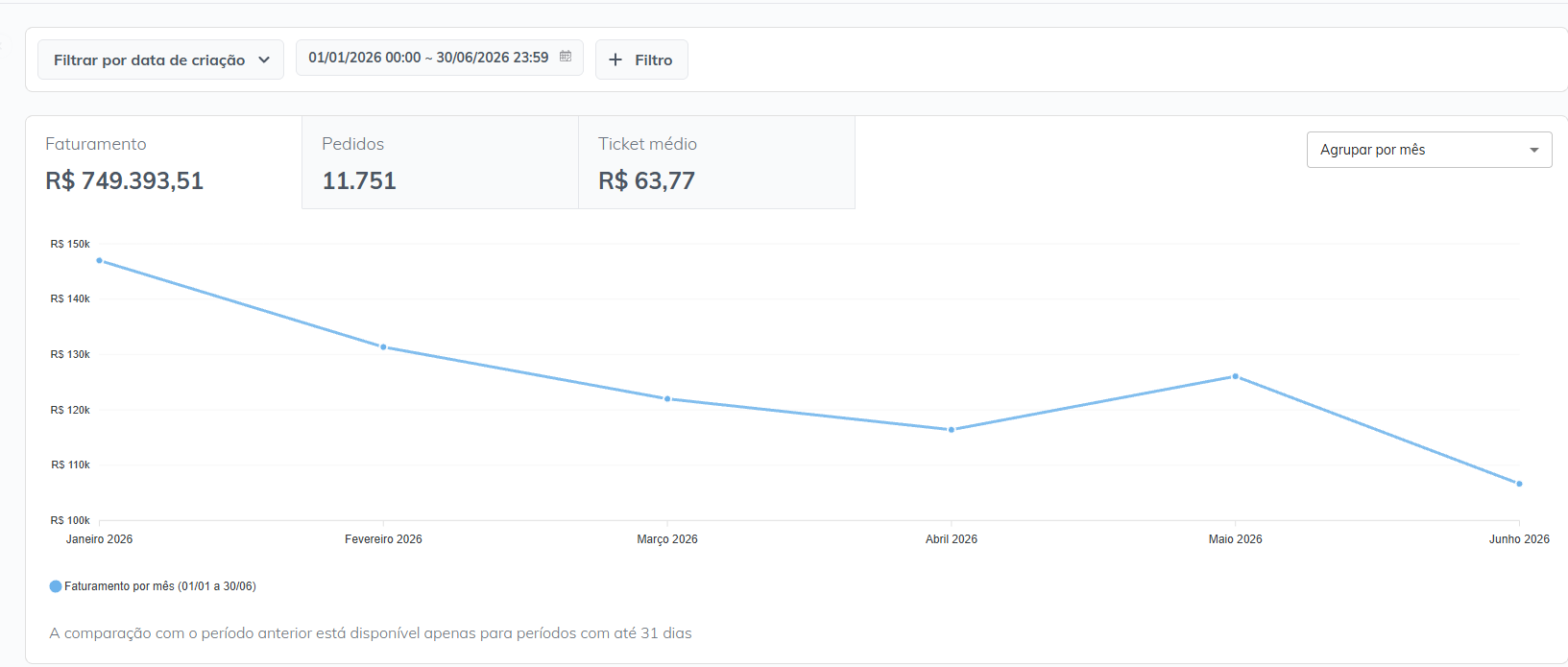Click the R$ 130k axis label
The height and width of the screenshot is (667, 1568).
[x=70, y=354]
